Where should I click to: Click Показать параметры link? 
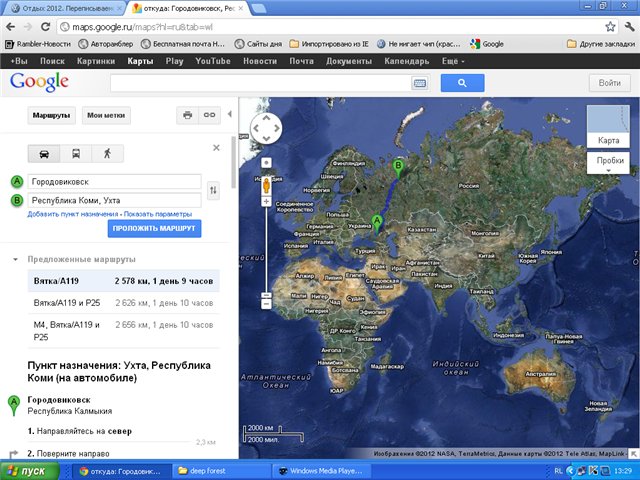click(x=158, y=214)
